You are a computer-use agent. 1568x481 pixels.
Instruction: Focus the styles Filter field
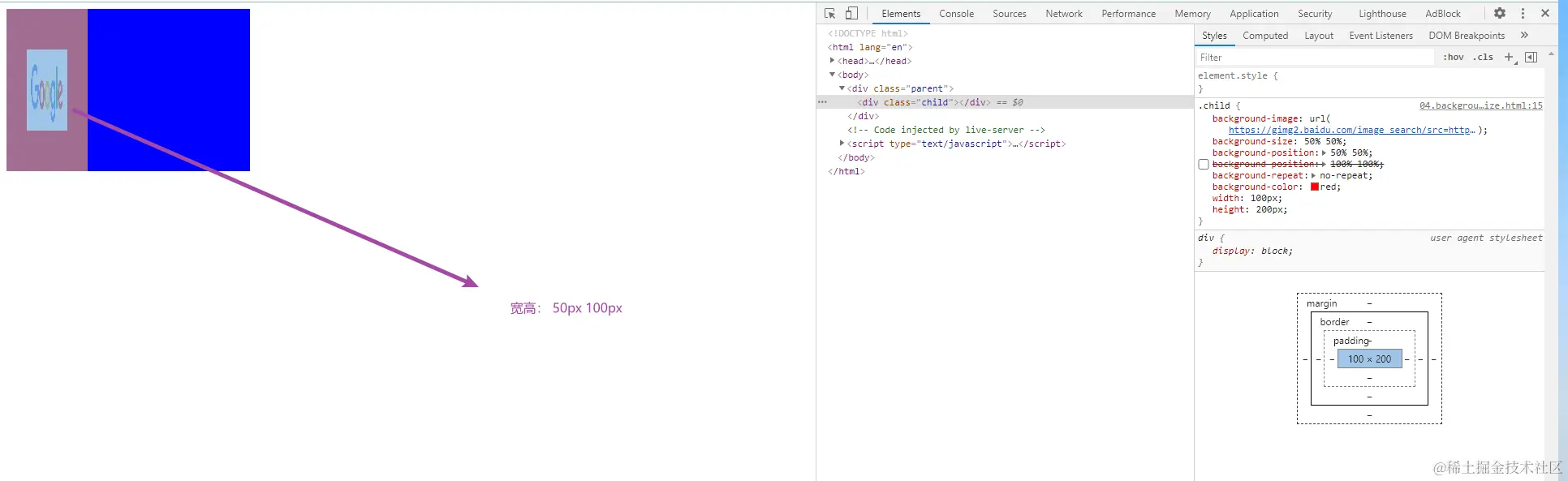1315,58
